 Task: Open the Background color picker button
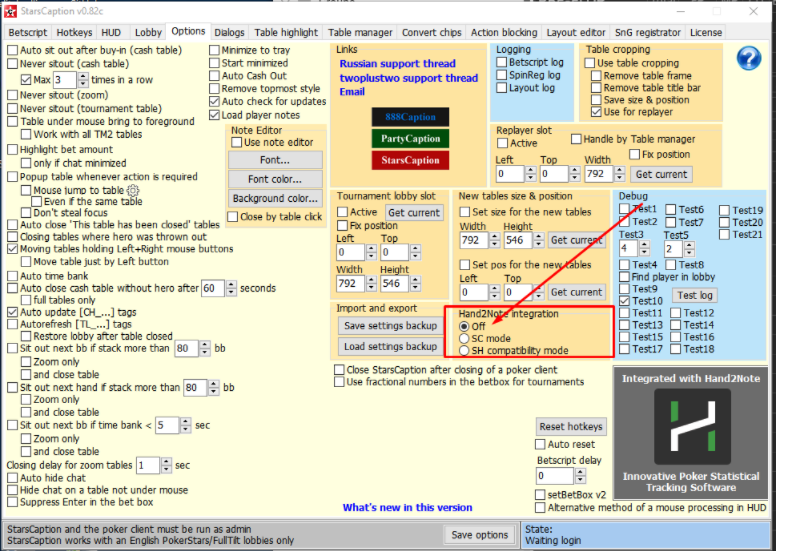coord(275,198)
